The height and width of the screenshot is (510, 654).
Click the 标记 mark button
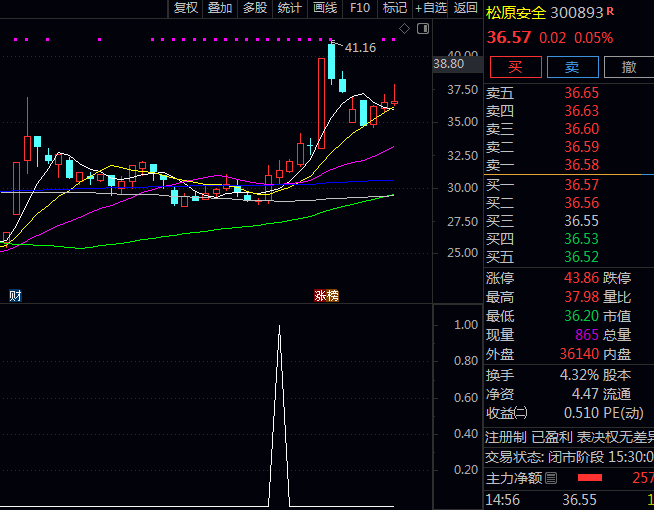click(x=395, y=8)
